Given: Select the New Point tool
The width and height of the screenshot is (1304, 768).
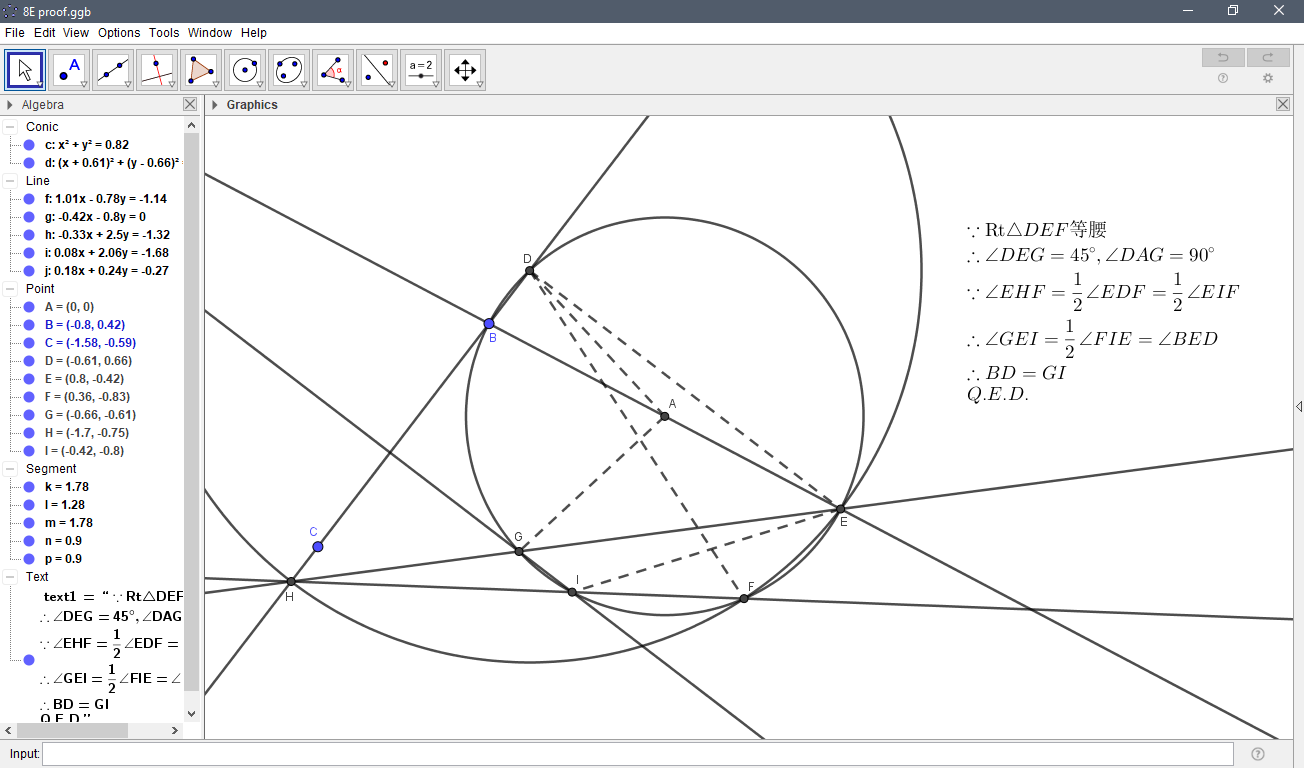Looking at the screenshot, I should pyautogui.click(x=69, y=69).
